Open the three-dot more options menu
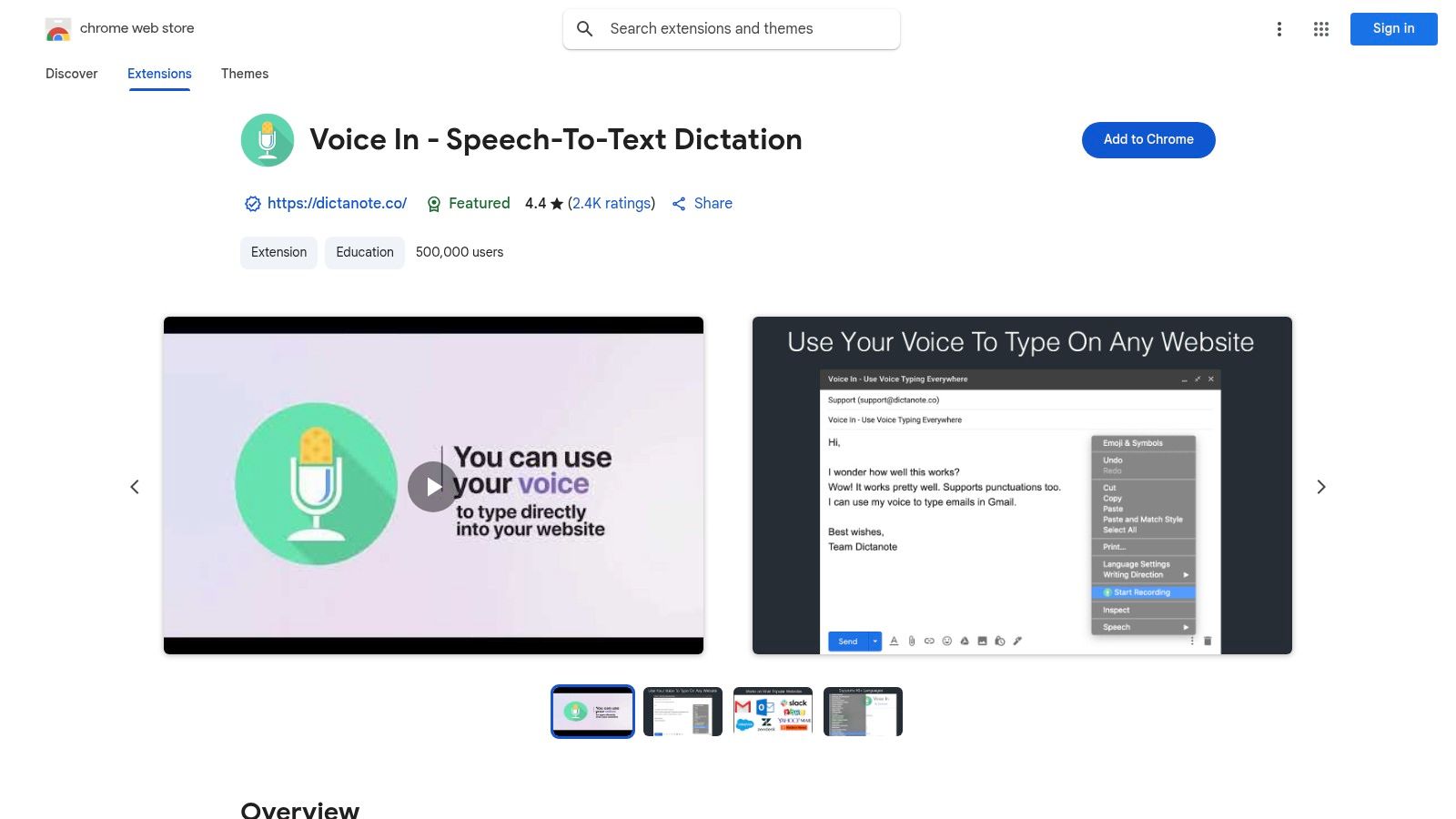1456x819 pixels. (1279, 29)
